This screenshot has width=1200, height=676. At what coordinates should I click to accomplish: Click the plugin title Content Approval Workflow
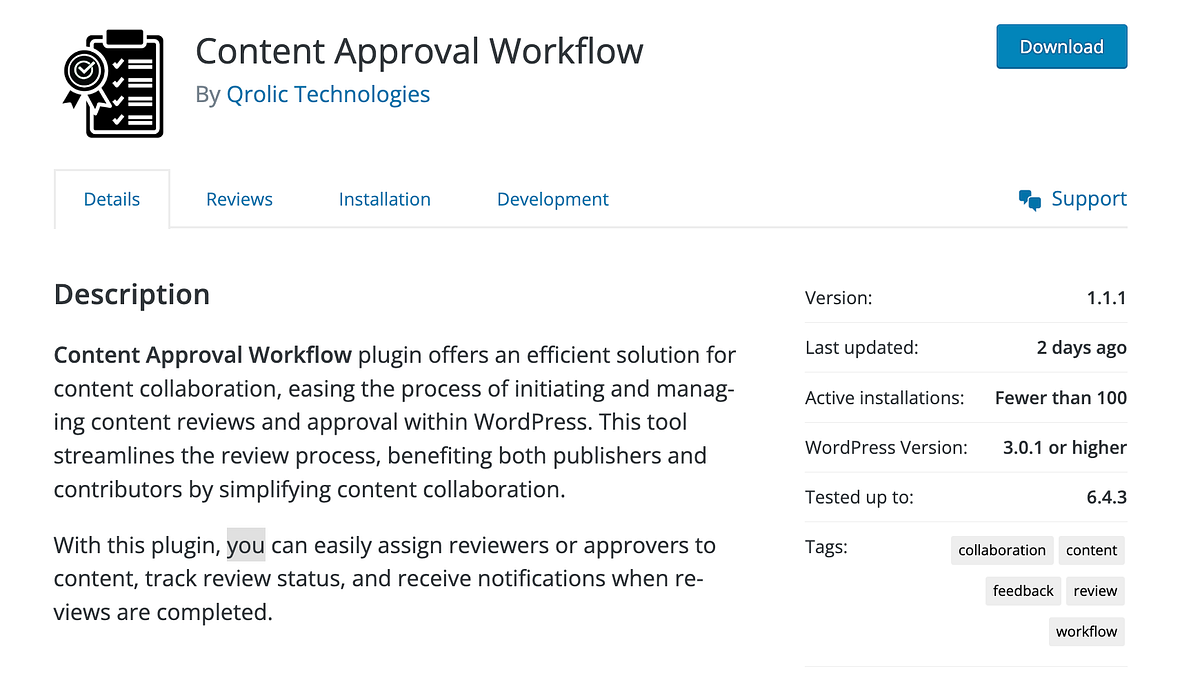(419, 50)
